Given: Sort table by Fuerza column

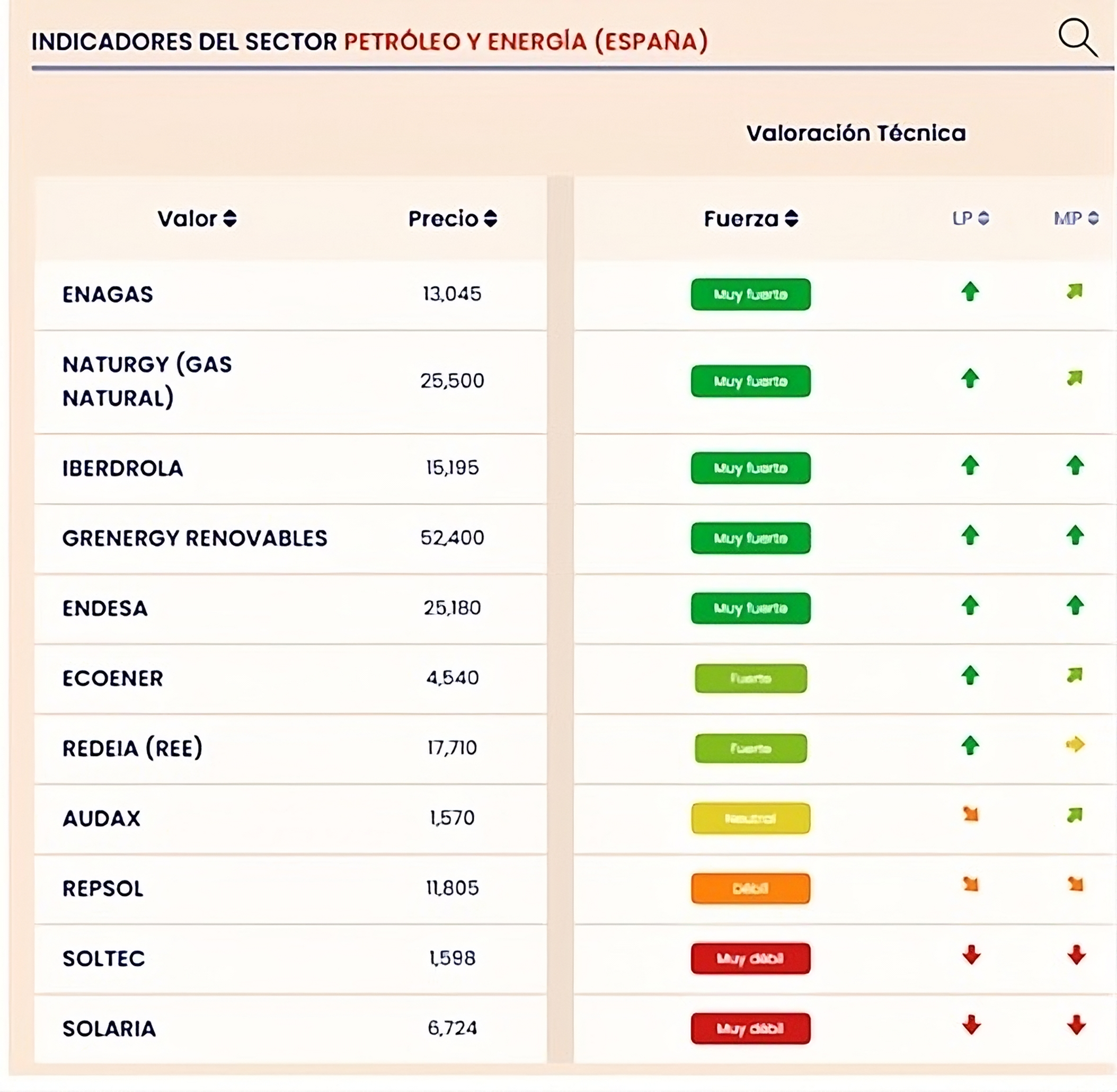Looking at the screenshot, I should pos(751,218).
